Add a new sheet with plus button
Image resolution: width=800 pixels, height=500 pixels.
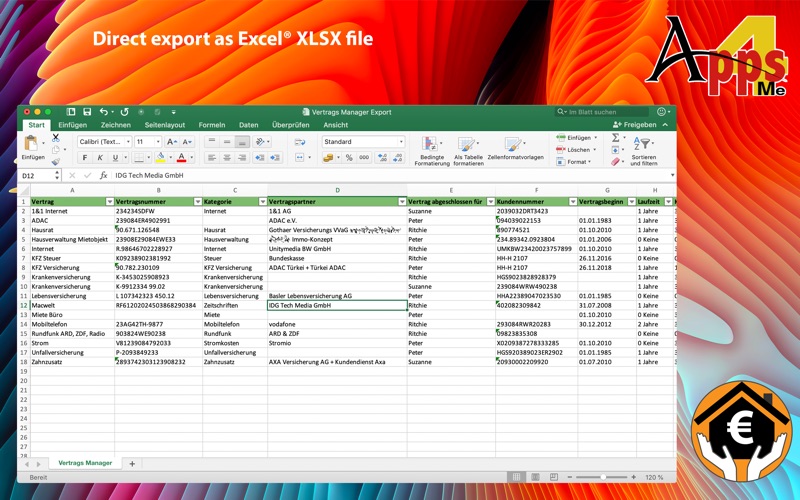click(x=132, y=464)
